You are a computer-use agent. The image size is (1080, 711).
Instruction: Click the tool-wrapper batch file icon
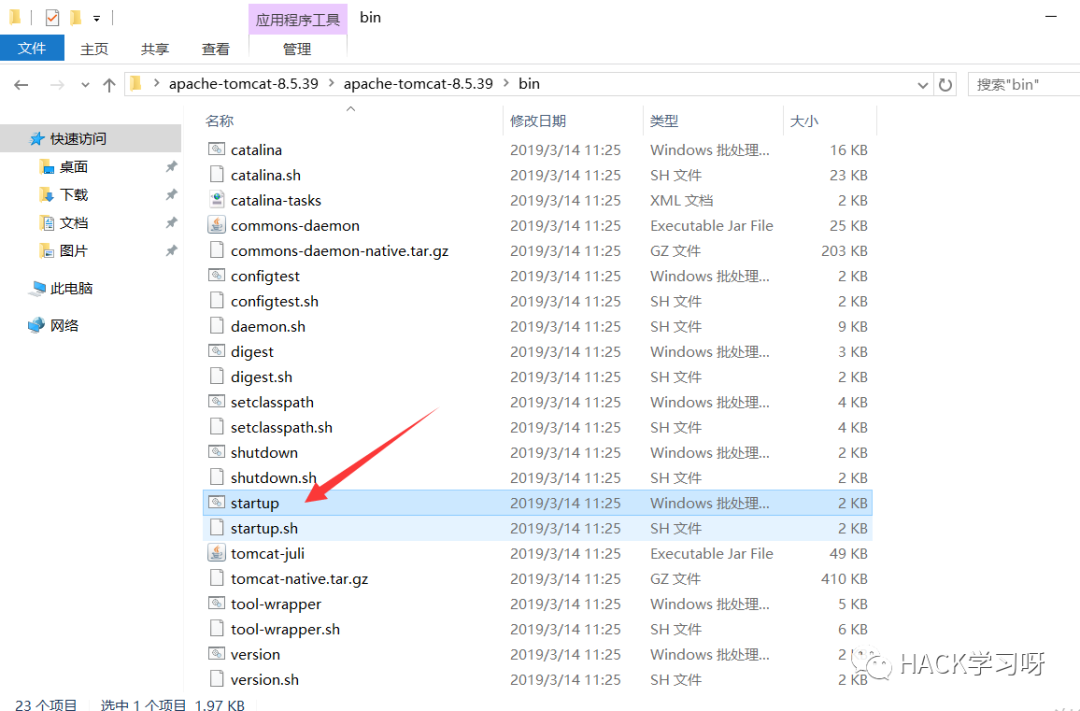coord(216,604)
